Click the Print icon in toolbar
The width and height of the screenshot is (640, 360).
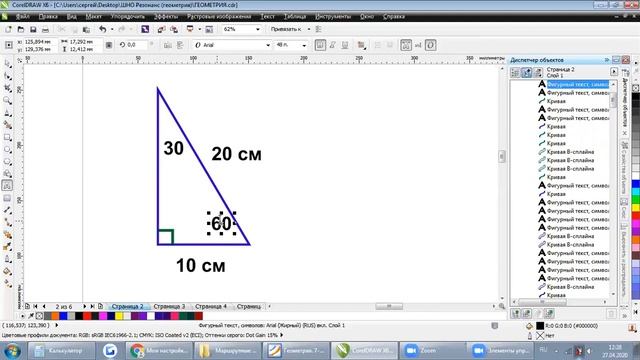(x=45, y=29)
